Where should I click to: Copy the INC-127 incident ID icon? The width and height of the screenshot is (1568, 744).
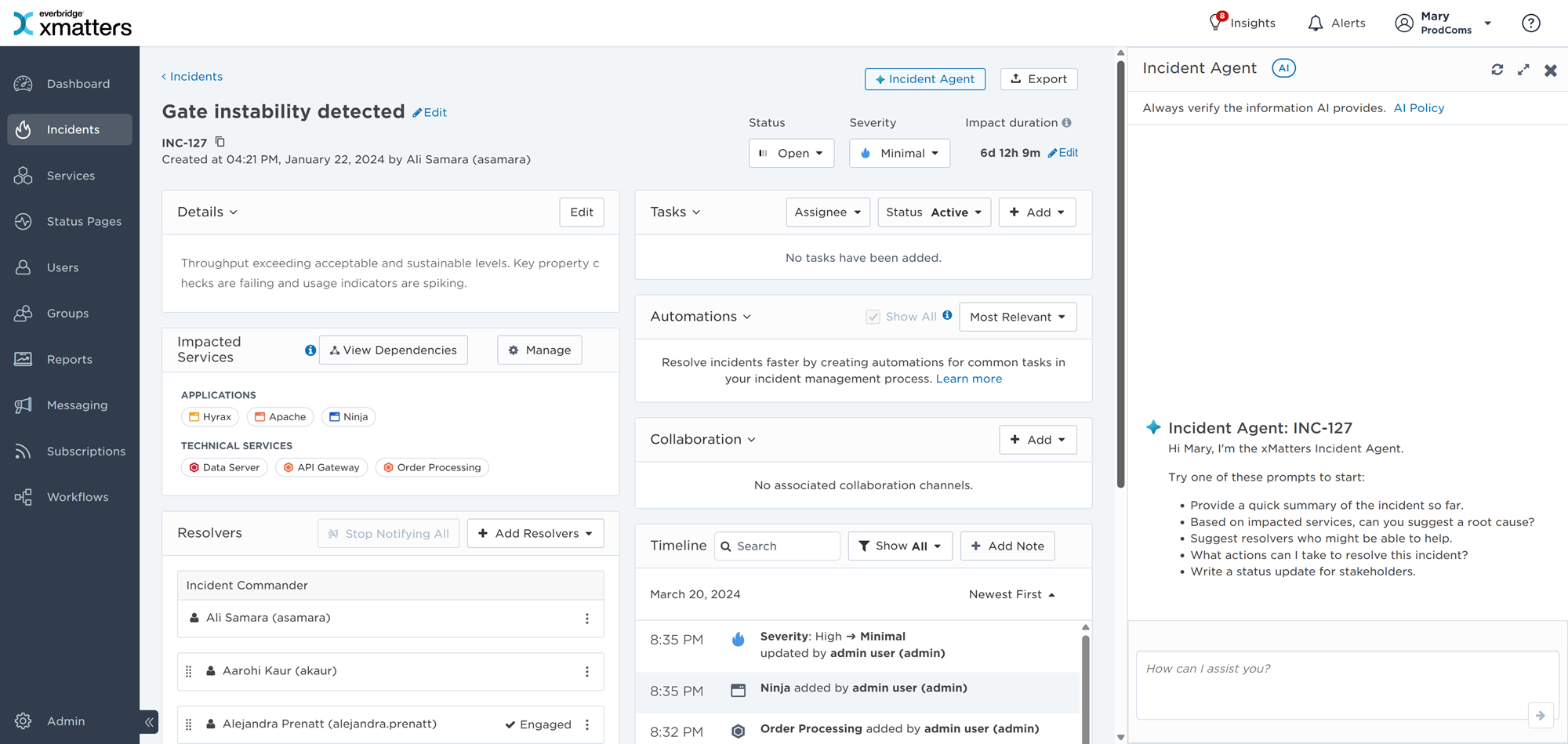coord(220,142)
